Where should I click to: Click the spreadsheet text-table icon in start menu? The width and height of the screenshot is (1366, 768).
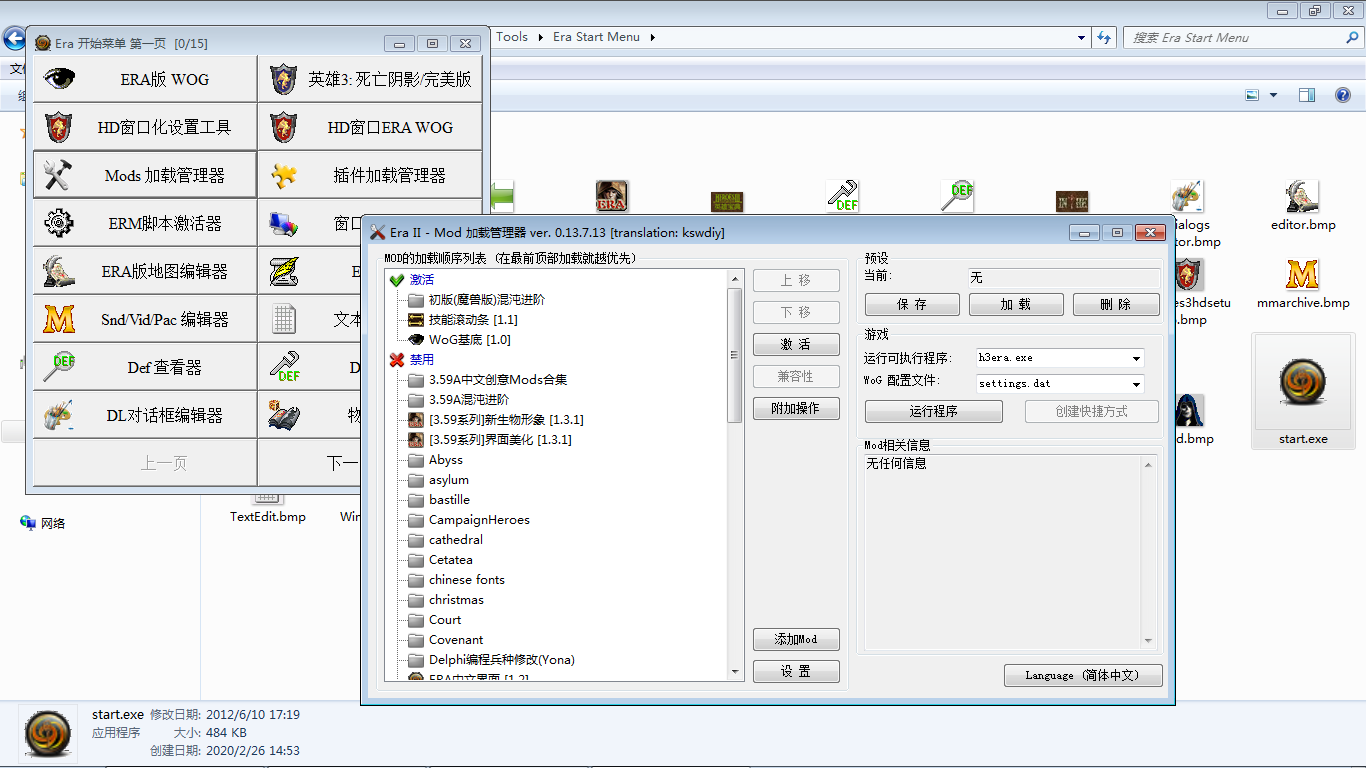[284, 319]
